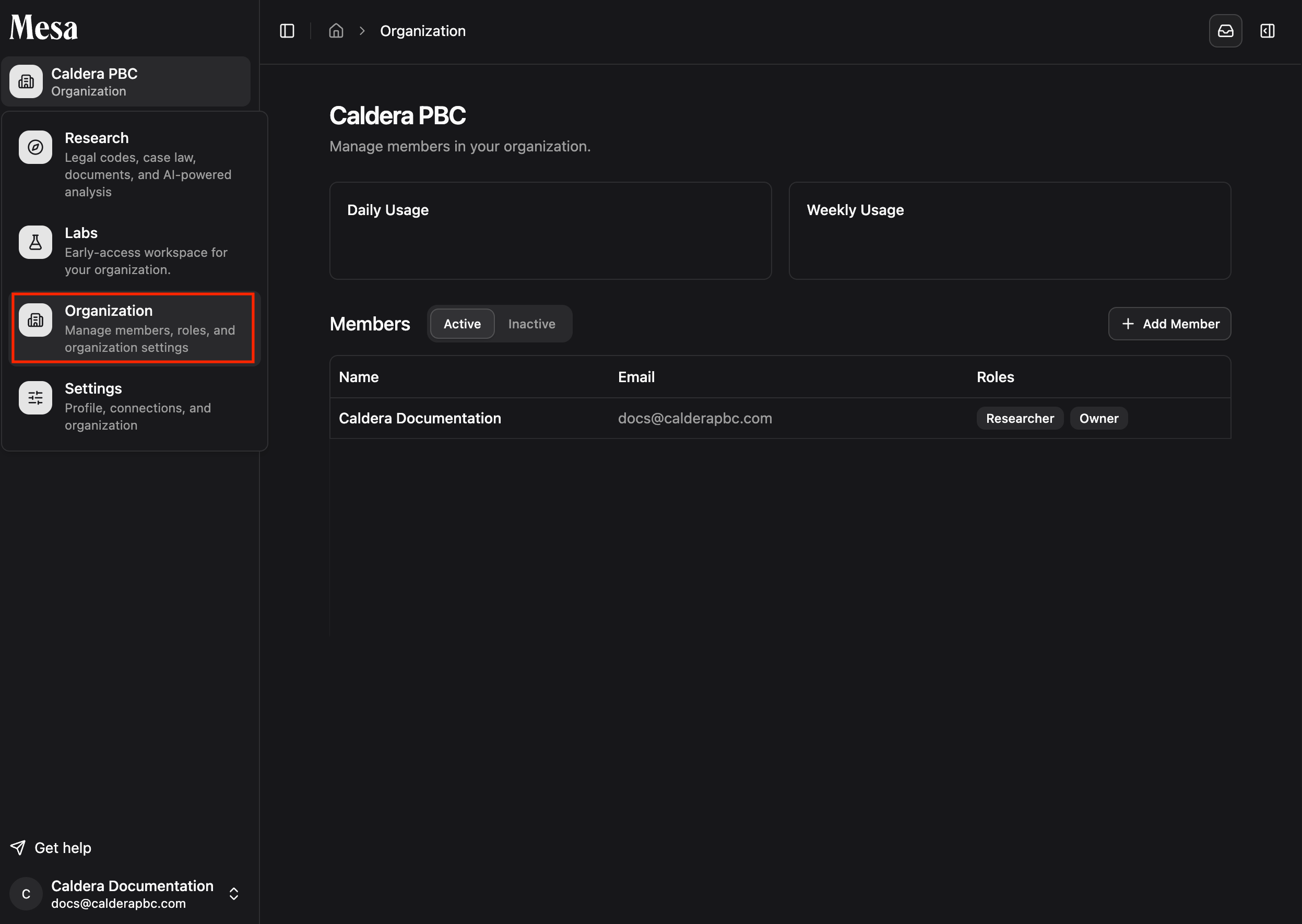Click the Research compass icon

pos(35,147)
